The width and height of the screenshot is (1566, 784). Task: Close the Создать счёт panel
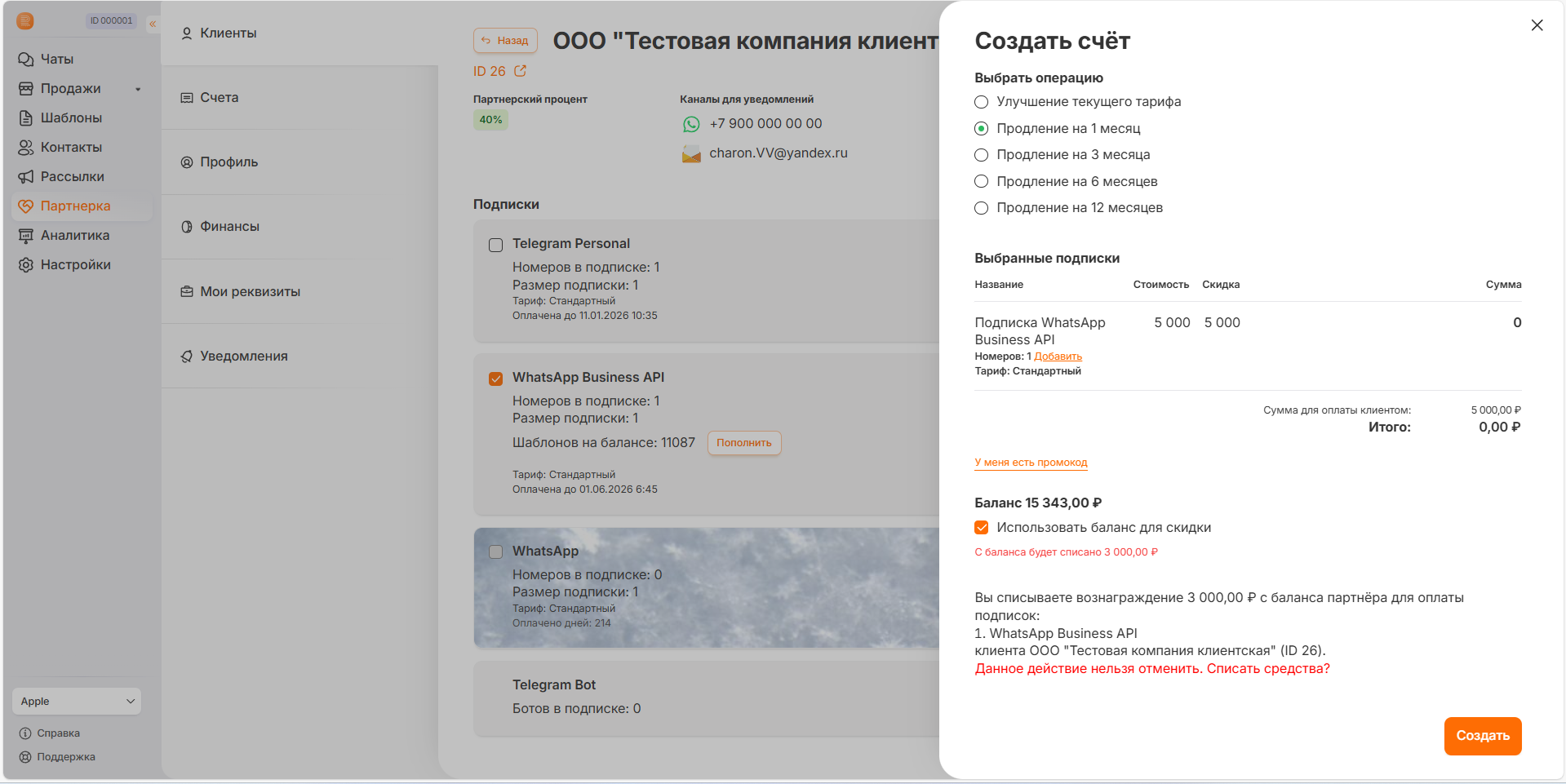tap(1537, 25)
